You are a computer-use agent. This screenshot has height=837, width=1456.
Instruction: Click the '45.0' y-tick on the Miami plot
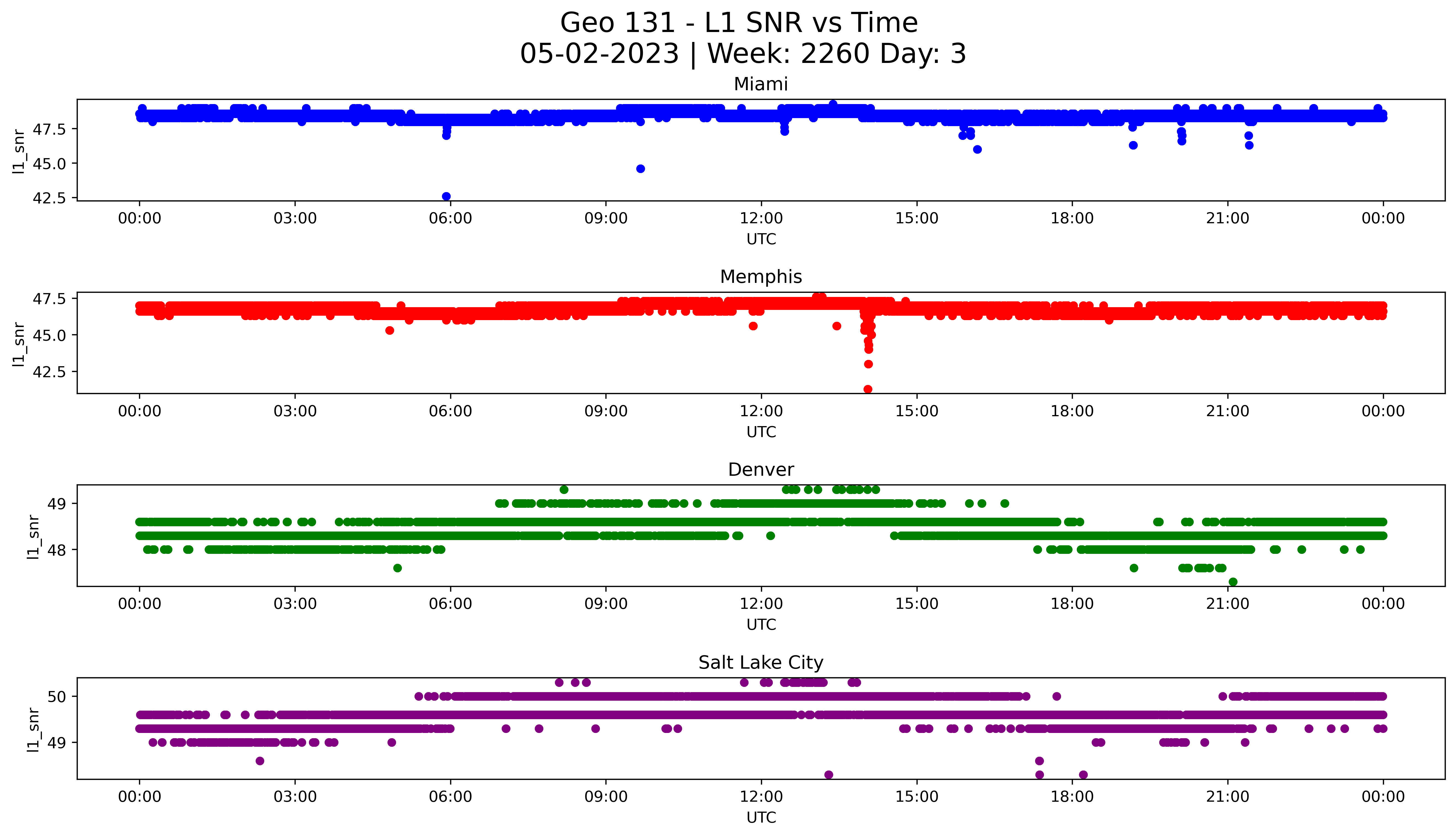click(x=50, y=164)
